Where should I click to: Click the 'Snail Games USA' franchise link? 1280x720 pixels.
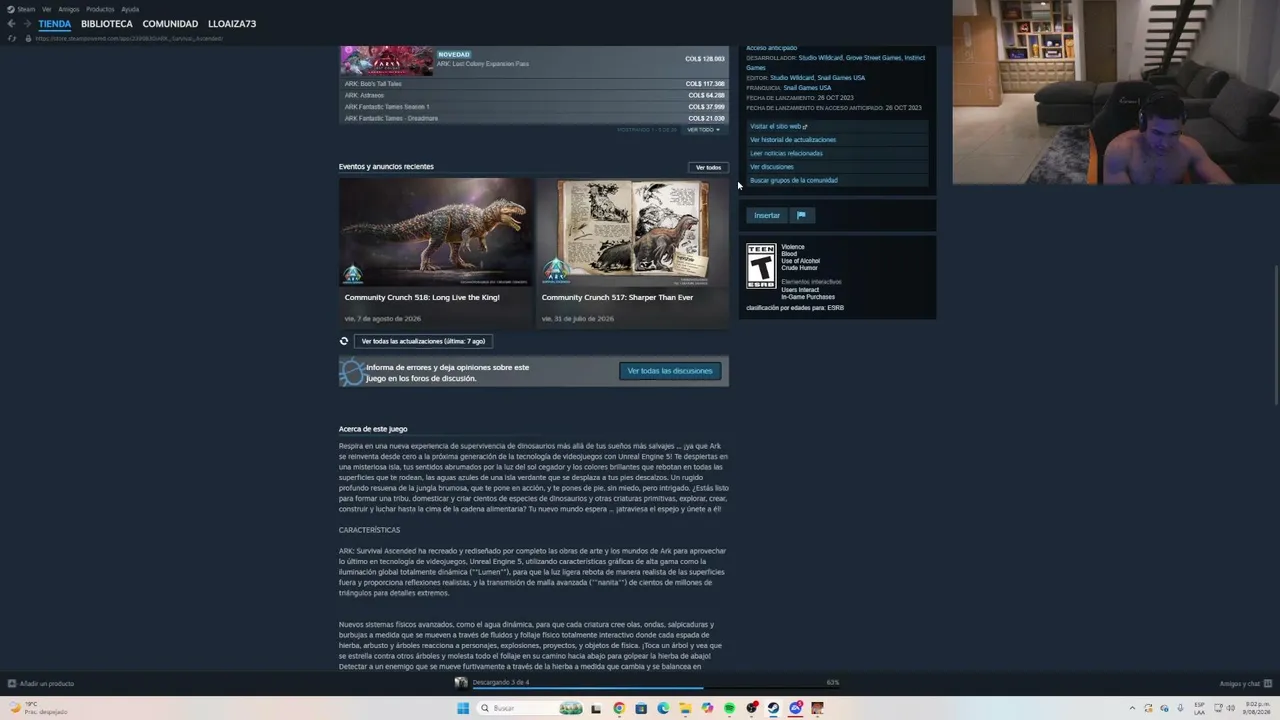tap(807, 88)
